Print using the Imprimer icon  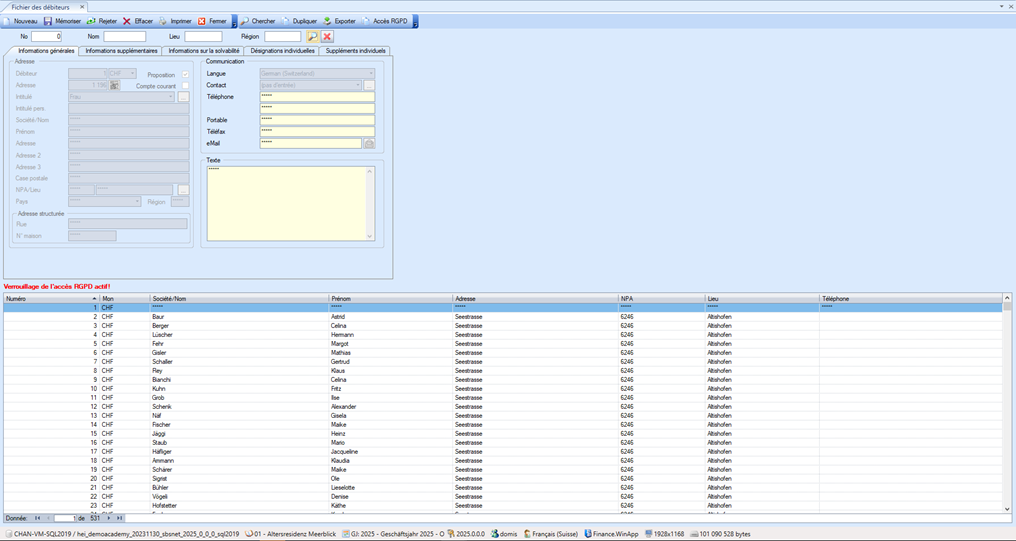(163, 21)
